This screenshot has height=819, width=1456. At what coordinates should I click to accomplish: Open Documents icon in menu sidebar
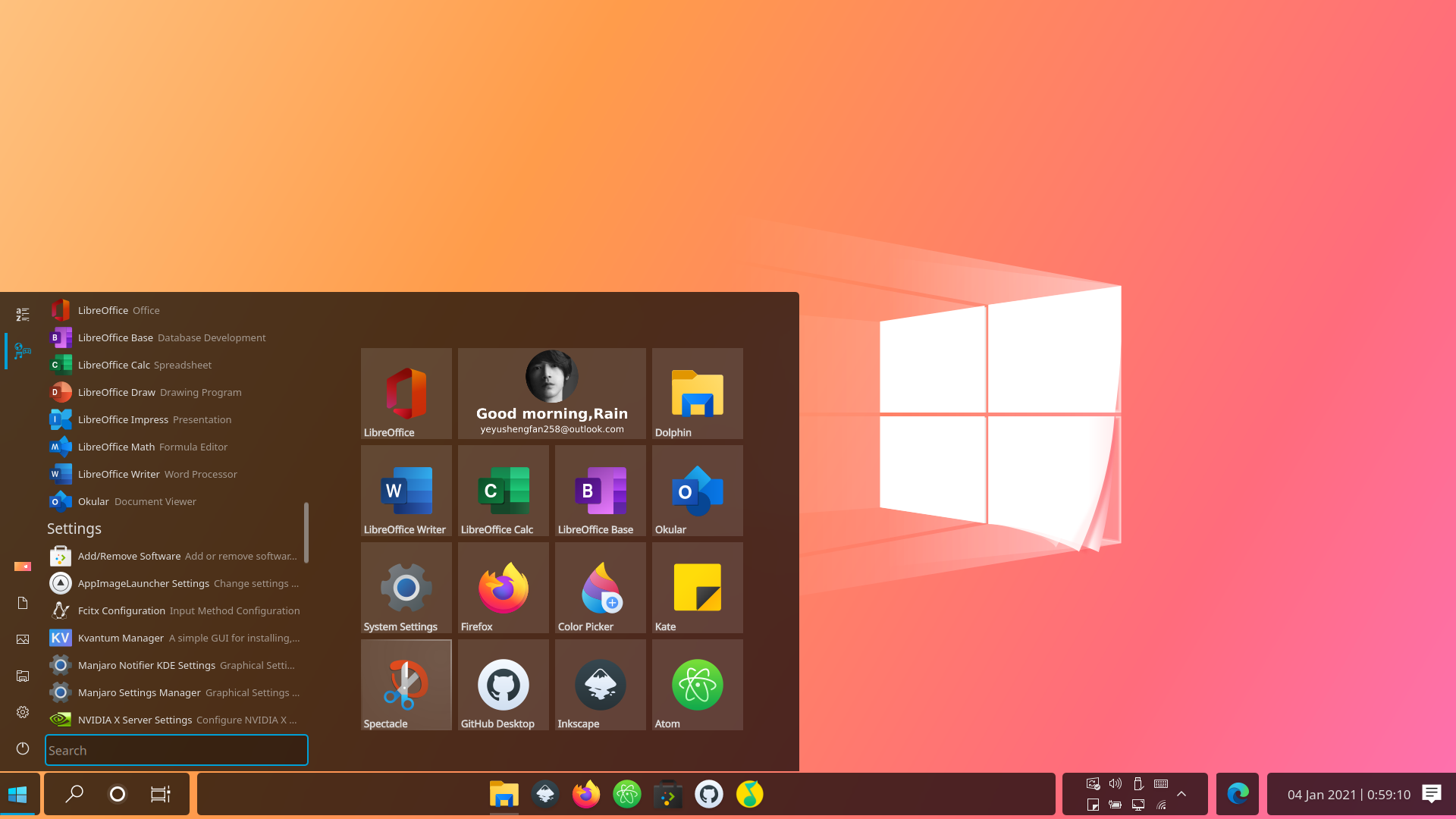[x=23, y=603]
